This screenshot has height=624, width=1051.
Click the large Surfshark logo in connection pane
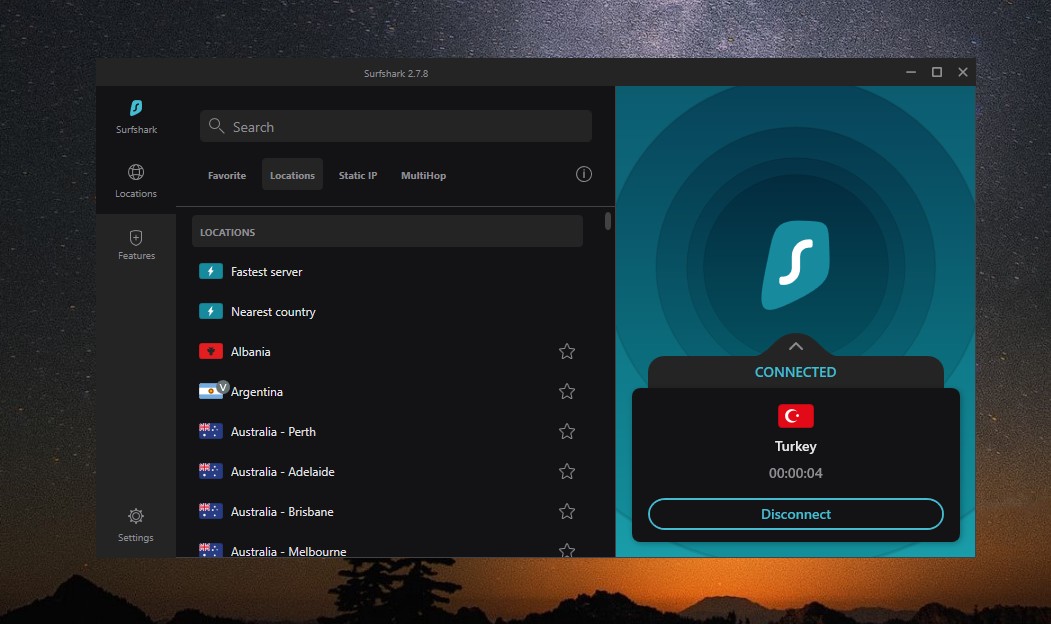[796, 265]
